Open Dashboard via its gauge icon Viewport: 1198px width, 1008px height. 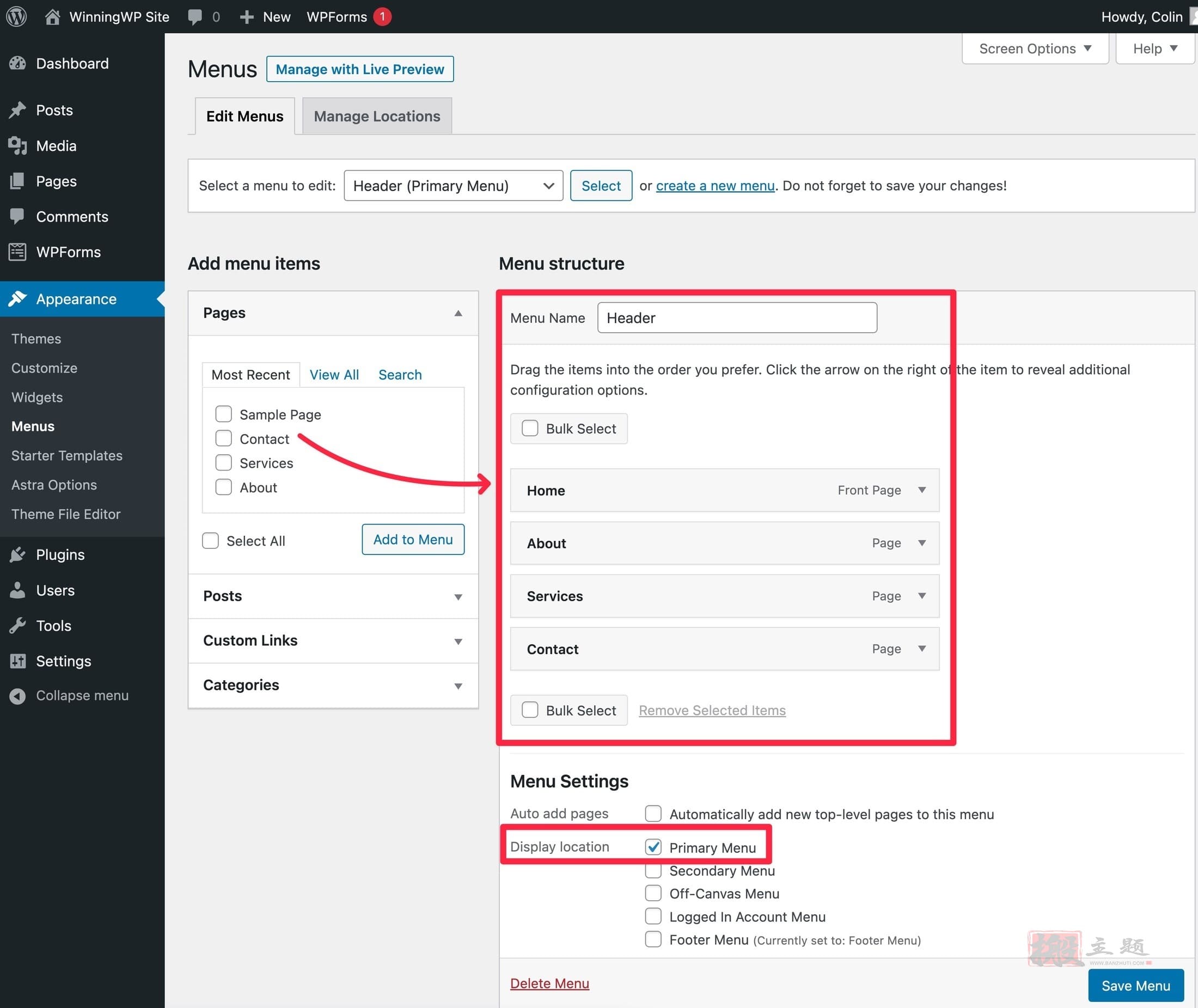pos(18,63)
